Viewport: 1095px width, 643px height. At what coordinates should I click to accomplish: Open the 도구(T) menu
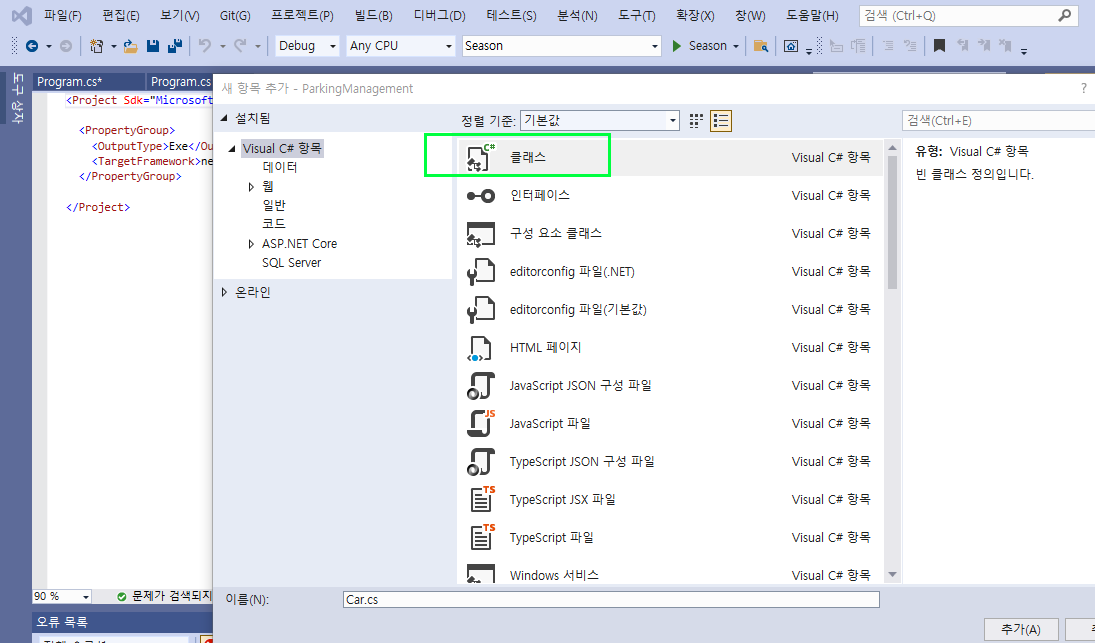click(636, 15)
